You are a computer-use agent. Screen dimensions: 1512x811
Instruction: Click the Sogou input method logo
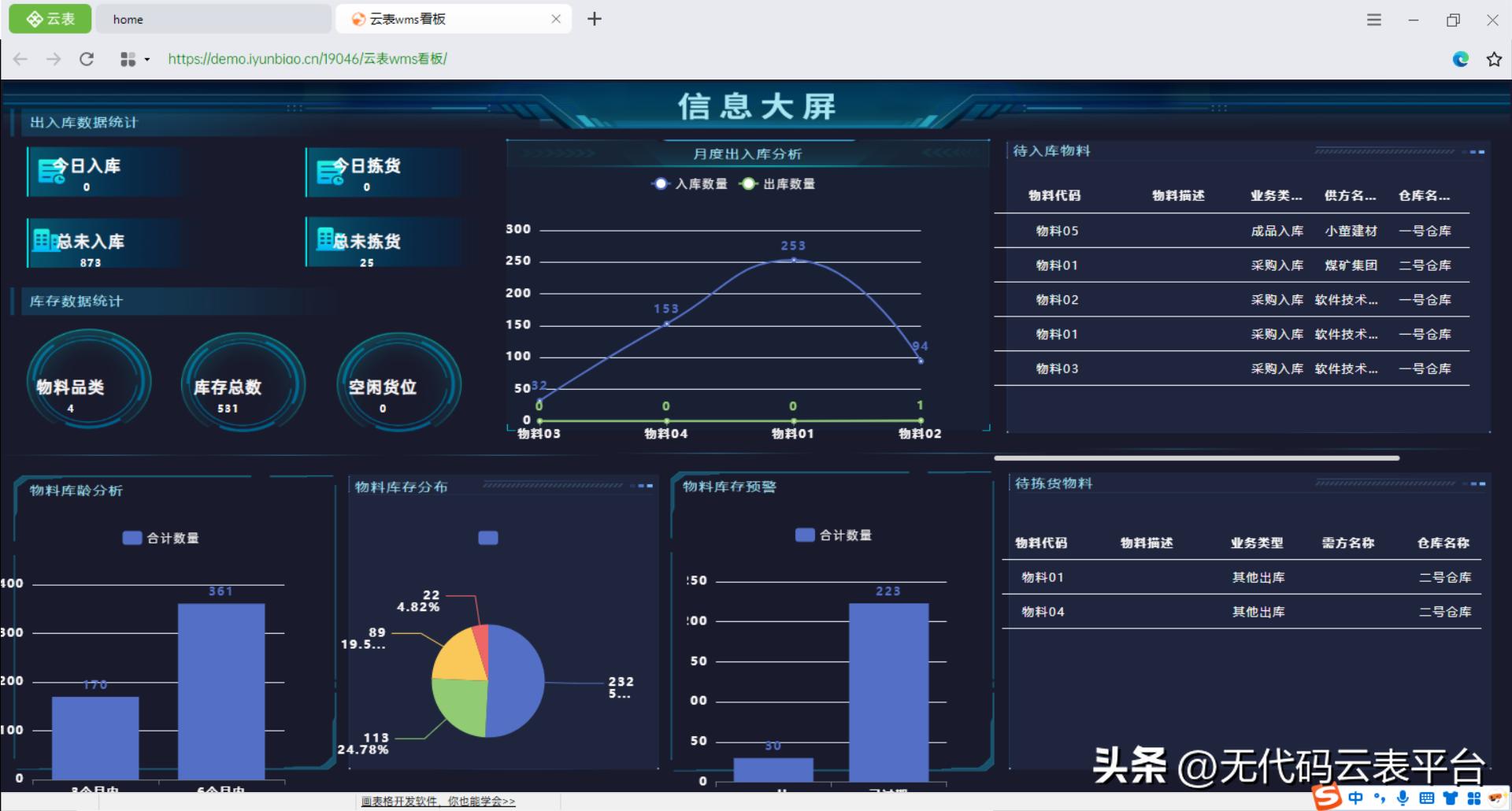coord(1327,797)
